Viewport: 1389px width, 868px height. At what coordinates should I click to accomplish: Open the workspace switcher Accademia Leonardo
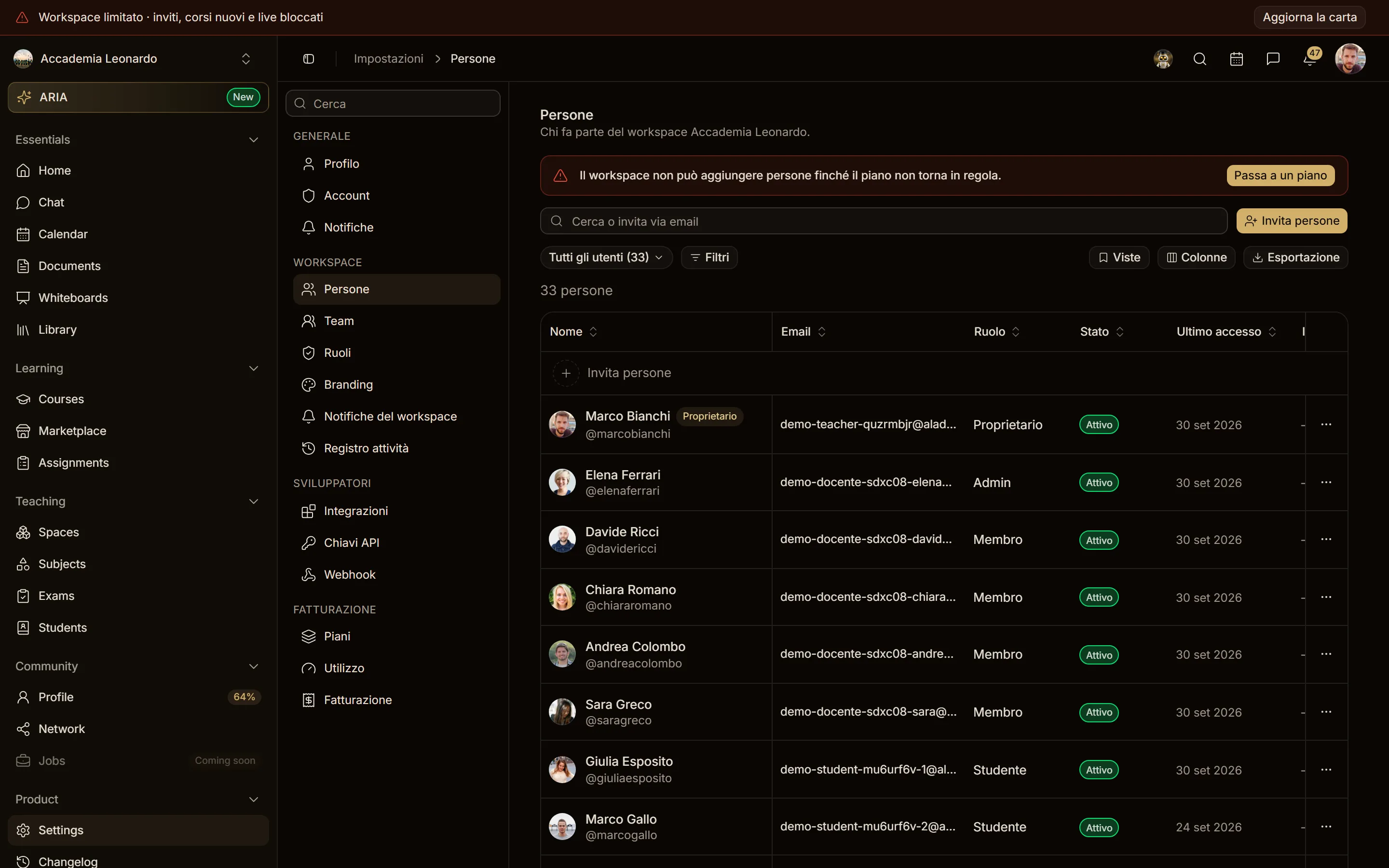click(x=134, y=58)
